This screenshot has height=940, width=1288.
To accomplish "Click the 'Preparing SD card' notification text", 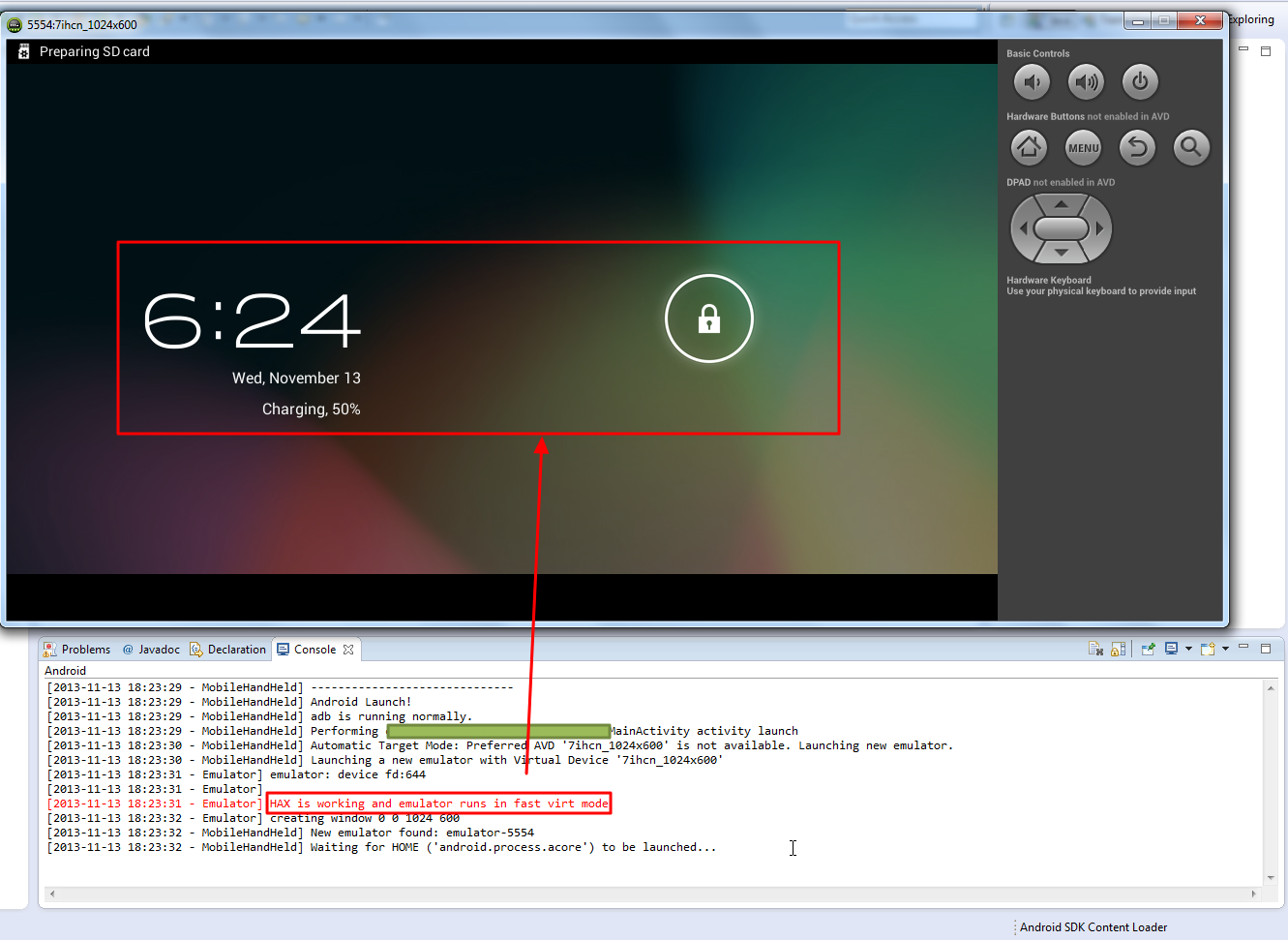I will [x=95, y=51].
